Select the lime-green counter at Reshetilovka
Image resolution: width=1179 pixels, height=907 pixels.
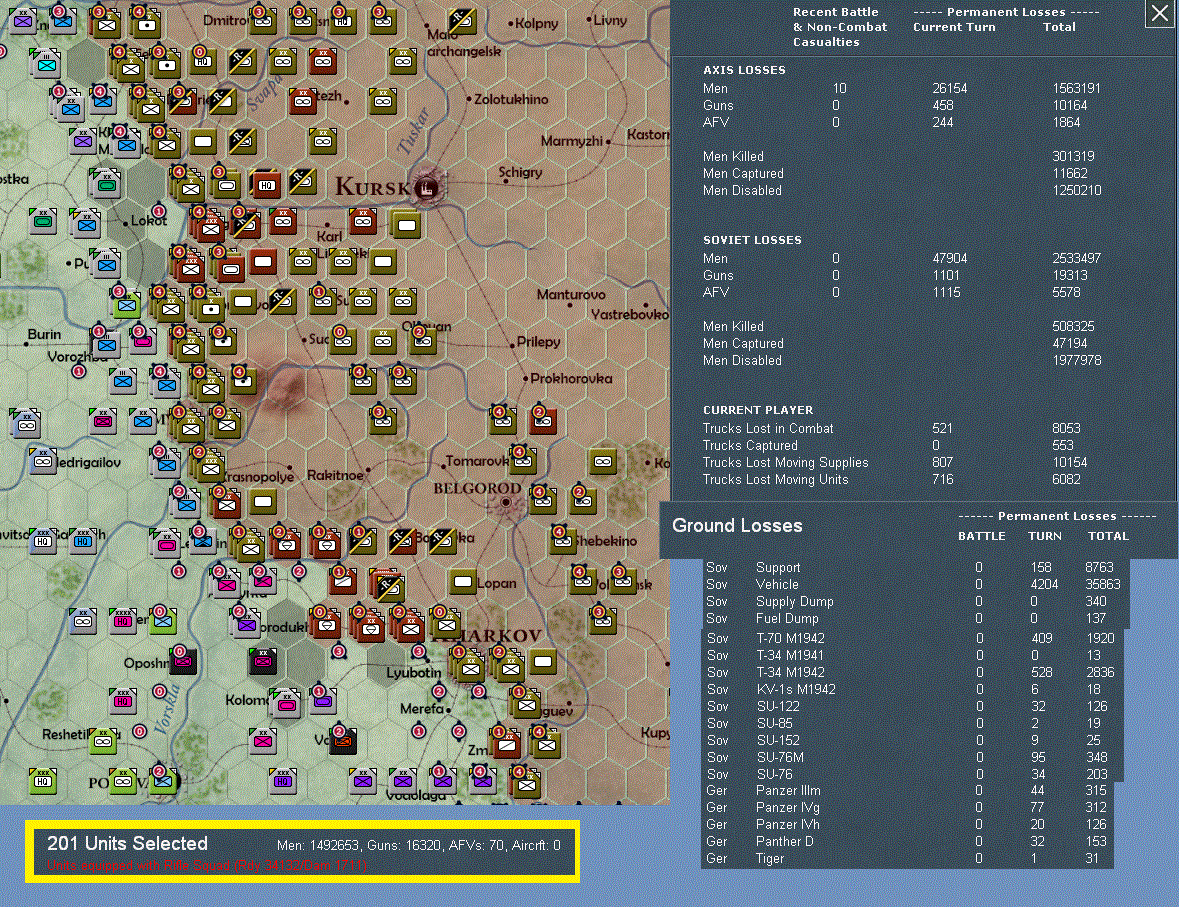103,741
